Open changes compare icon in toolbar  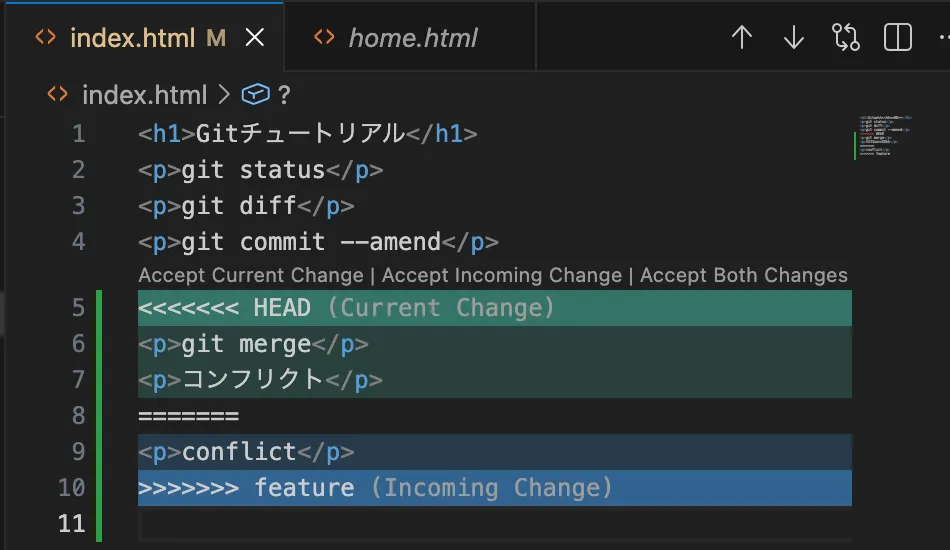pyautogui.click(x=846, y=38)
